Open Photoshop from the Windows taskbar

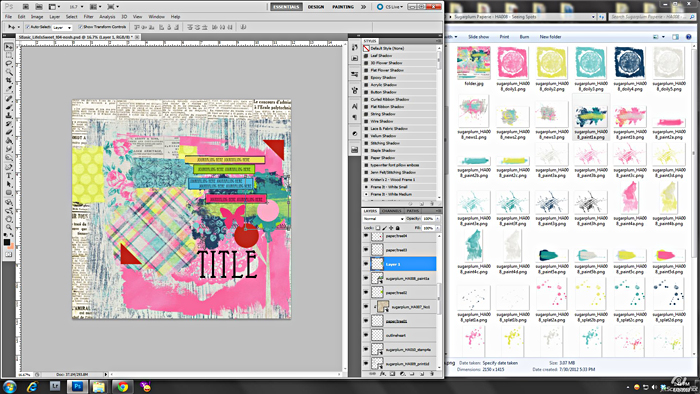coord(77,386)
